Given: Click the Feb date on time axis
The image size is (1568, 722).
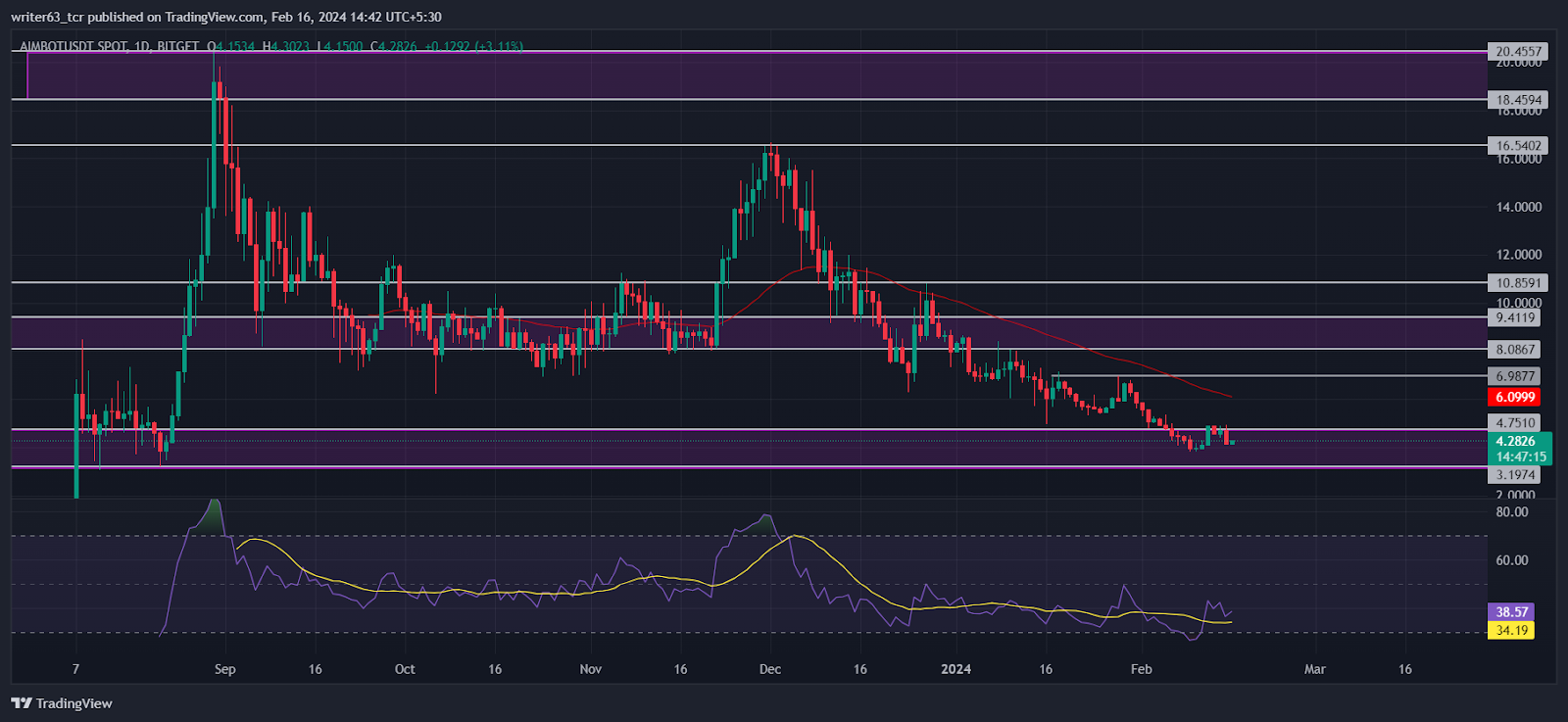Looking at the screenshot, I should click(1141, 669).
